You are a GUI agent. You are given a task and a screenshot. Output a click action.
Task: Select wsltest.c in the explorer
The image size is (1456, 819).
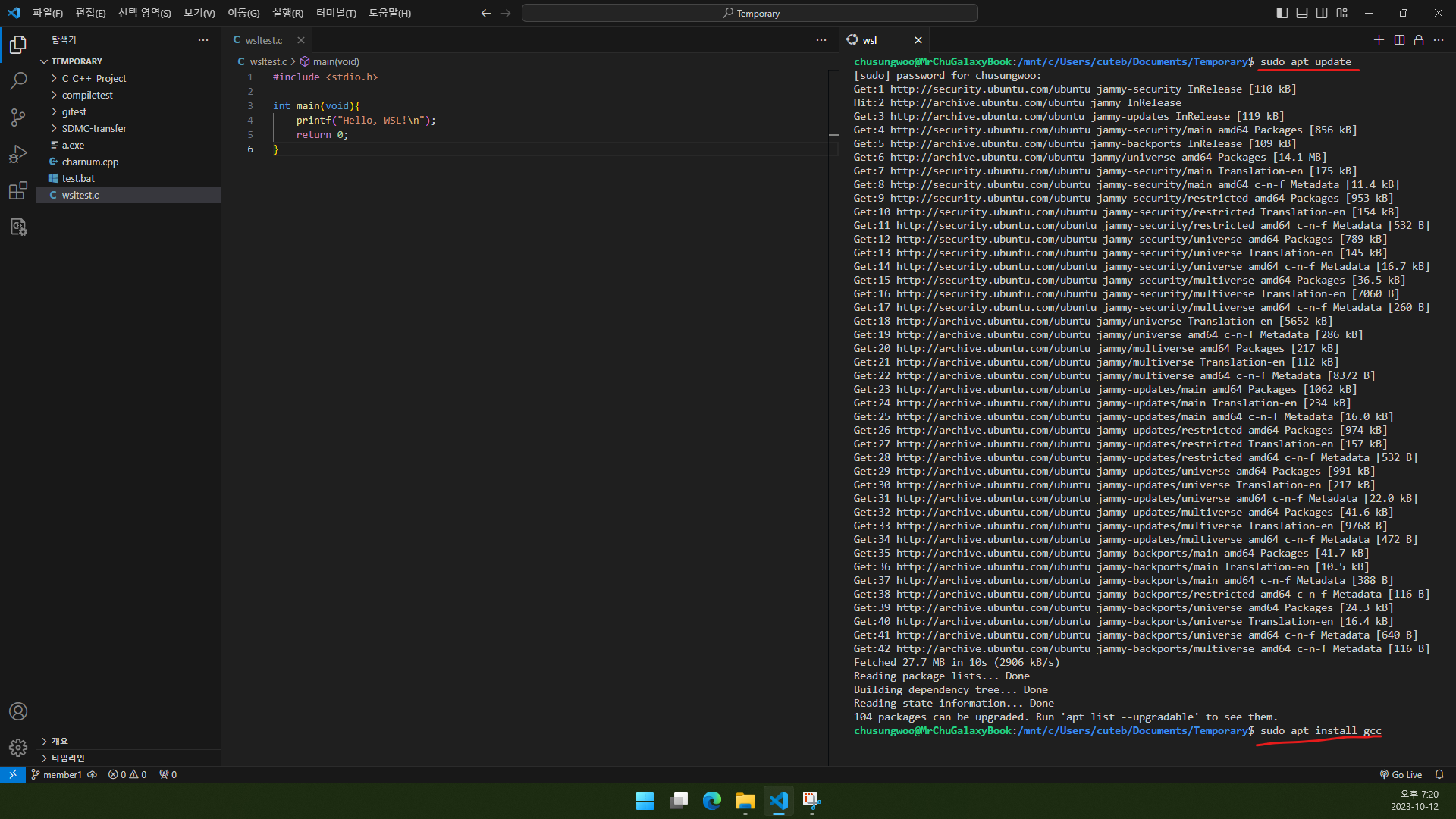pyautogui.click(x=129, y=195)
